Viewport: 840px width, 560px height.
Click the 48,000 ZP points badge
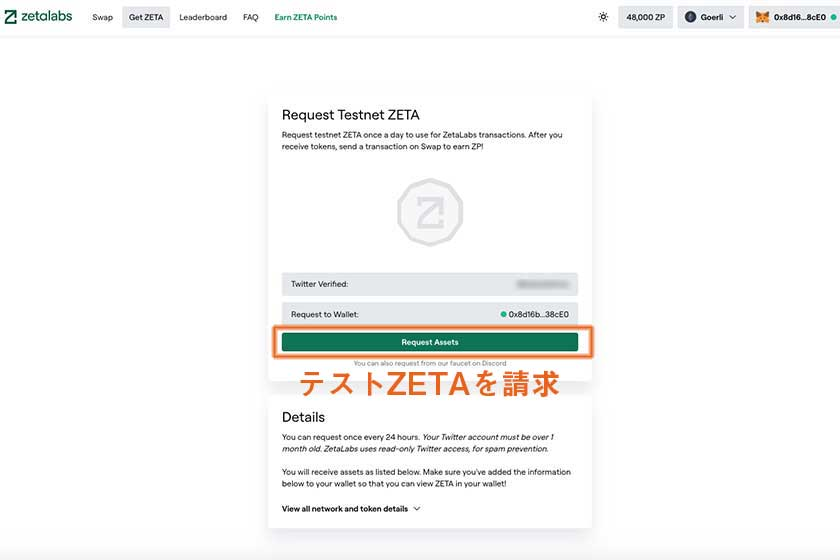pyautogui.click(x=646, y=17)
